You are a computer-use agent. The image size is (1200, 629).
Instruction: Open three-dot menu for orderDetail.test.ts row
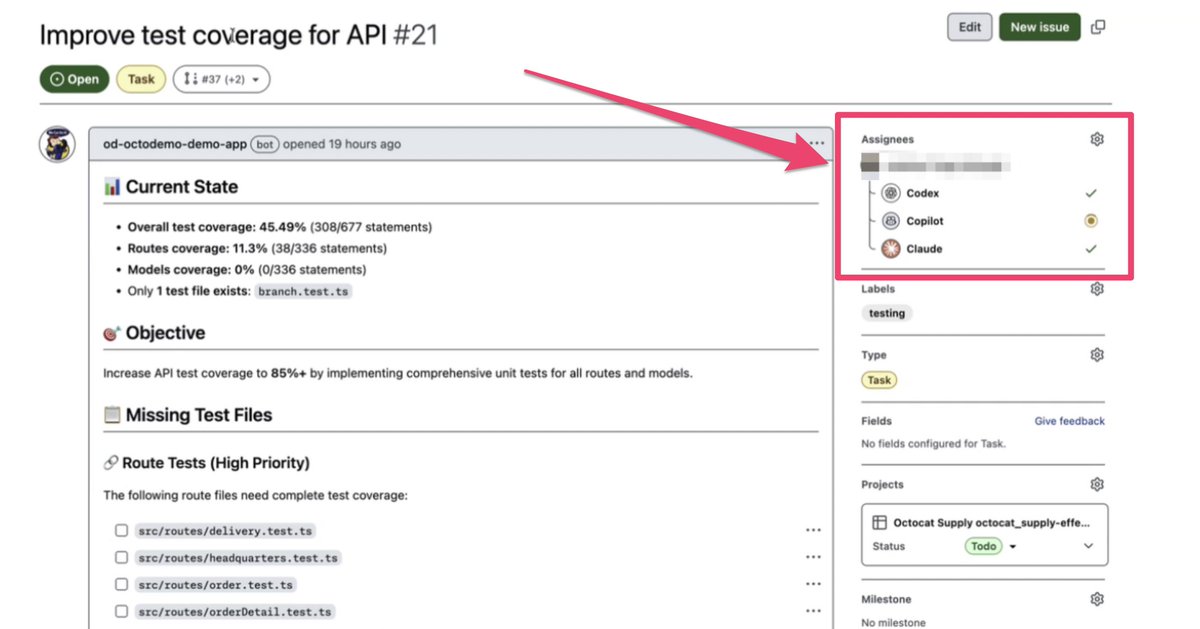pos(813,612)
